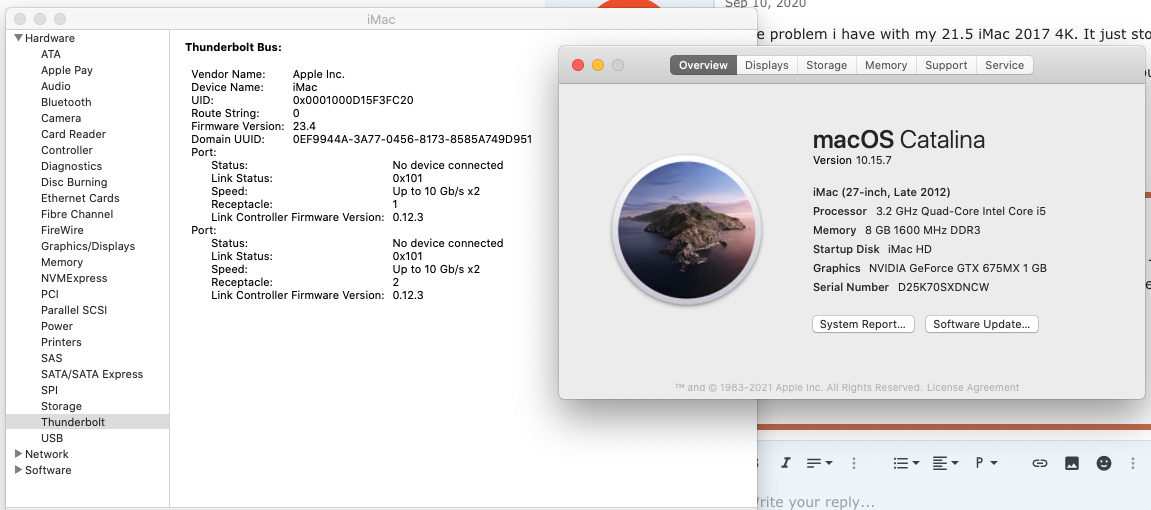Select SAS in the Hardware list

pos(51,358)
